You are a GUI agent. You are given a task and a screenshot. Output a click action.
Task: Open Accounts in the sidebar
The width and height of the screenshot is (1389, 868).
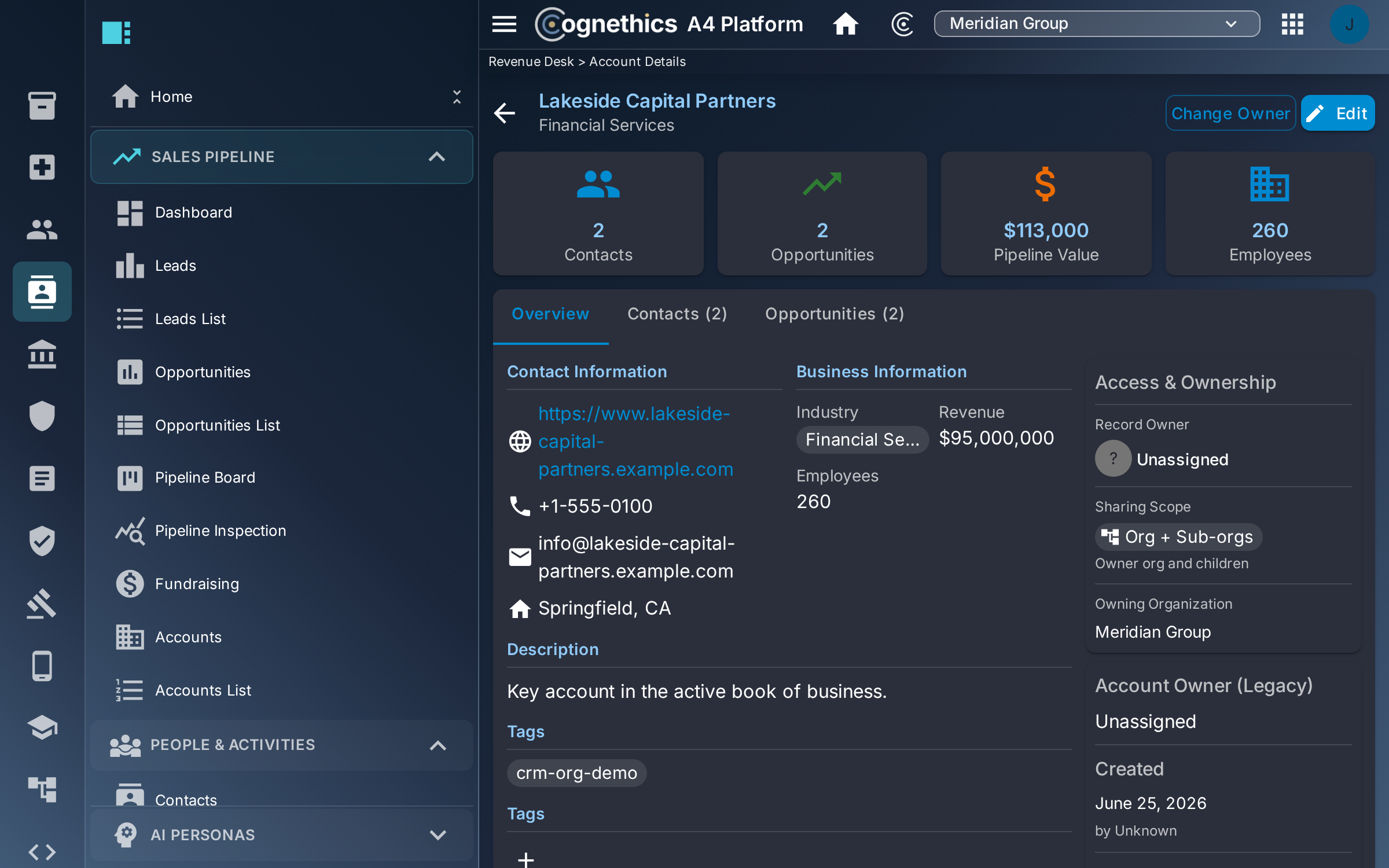[x=281, y=637]
